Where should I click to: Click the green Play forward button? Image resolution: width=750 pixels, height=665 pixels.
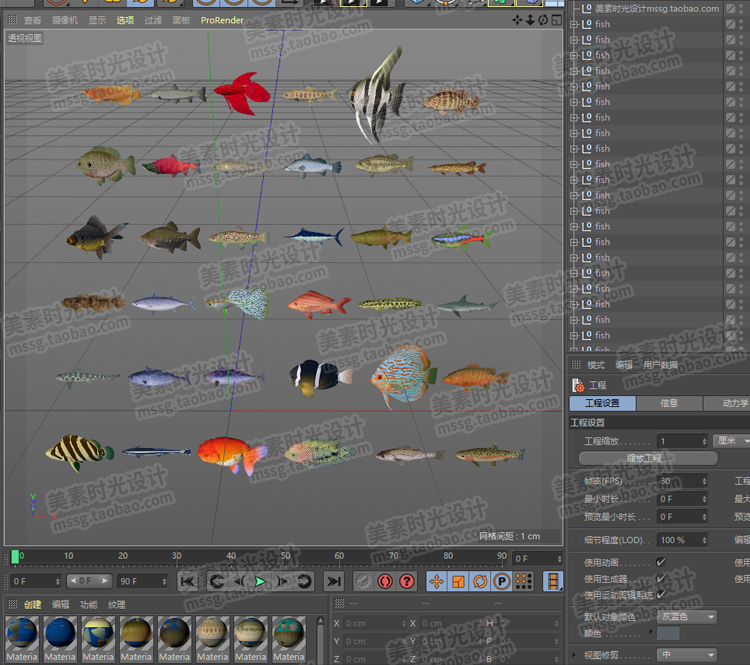click(260, 581)
